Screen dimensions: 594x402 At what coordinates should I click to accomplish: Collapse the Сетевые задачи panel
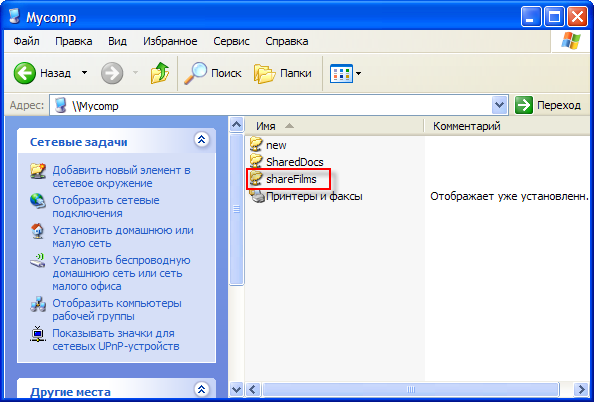[x=202, y=139]
